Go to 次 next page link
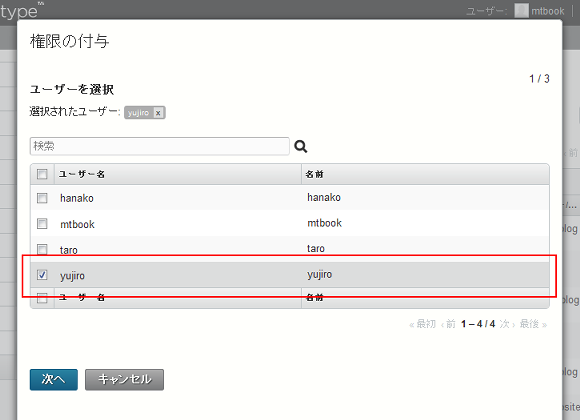 point(506,324)
